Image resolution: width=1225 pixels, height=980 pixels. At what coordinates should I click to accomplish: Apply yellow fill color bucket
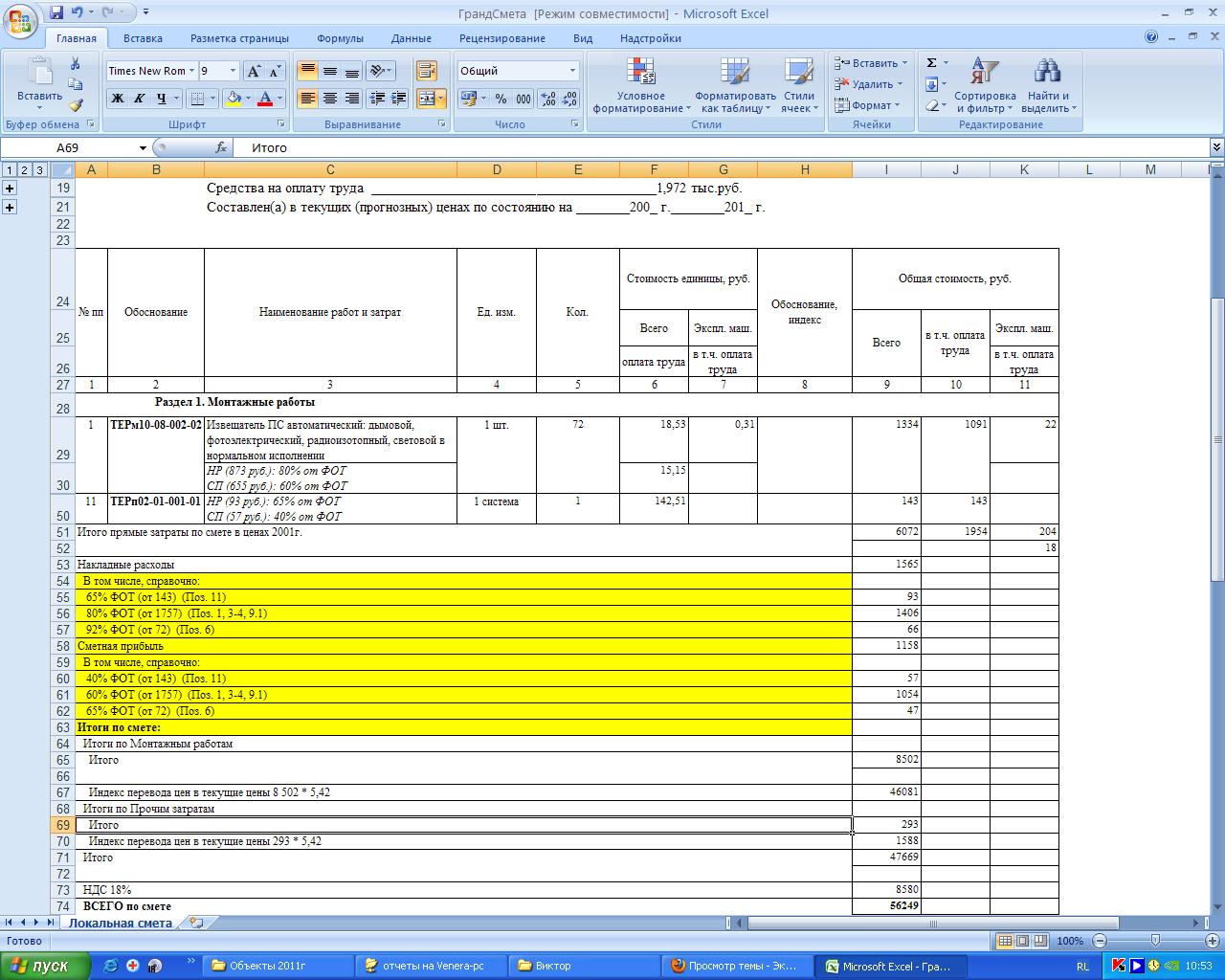233,98
